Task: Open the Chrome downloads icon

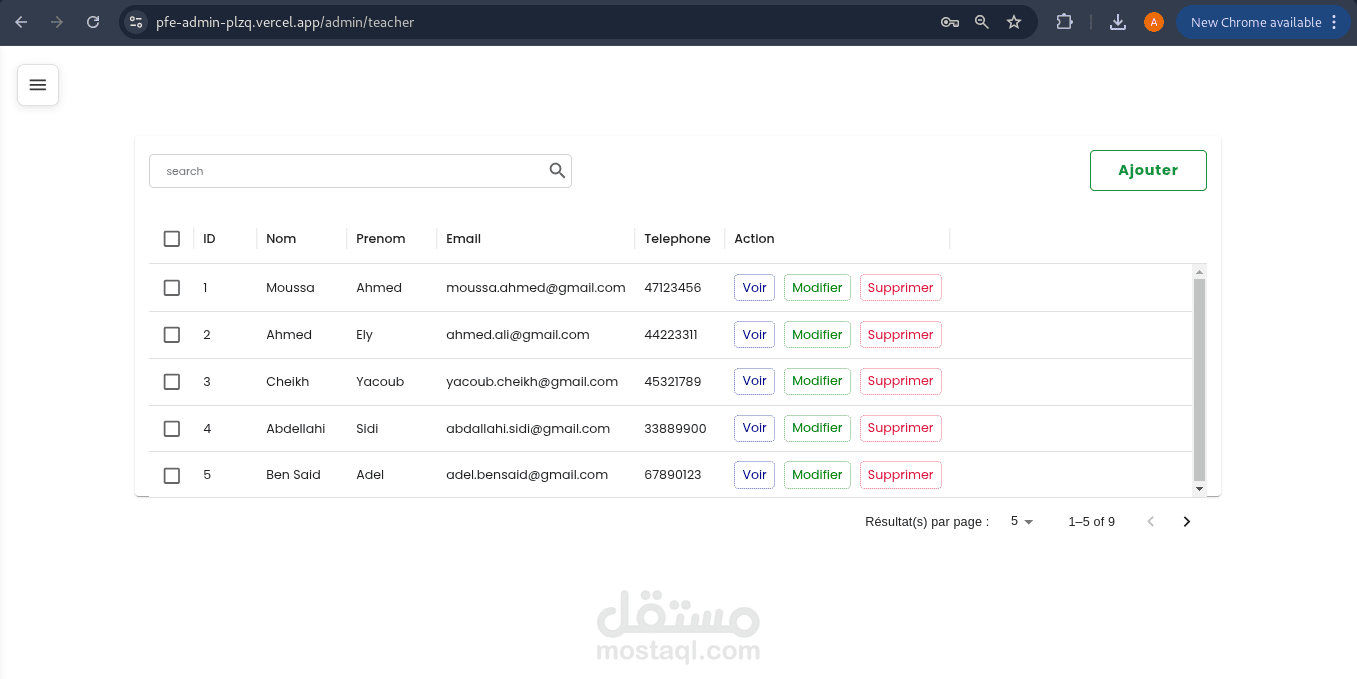Action: [x=1118, y=22]
